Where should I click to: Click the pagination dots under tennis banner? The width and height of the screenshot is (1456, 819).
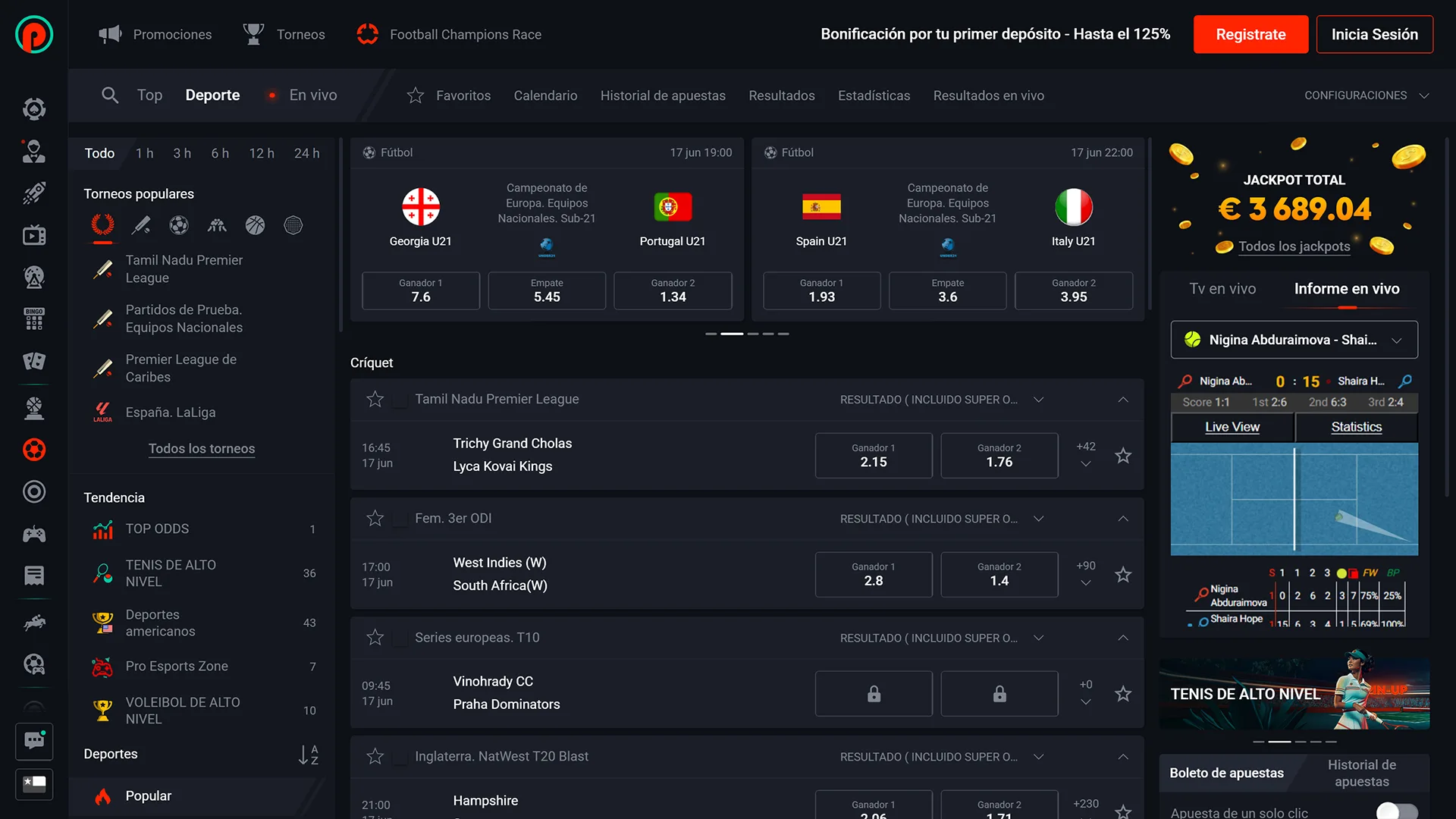click(x=1294, y=741)
